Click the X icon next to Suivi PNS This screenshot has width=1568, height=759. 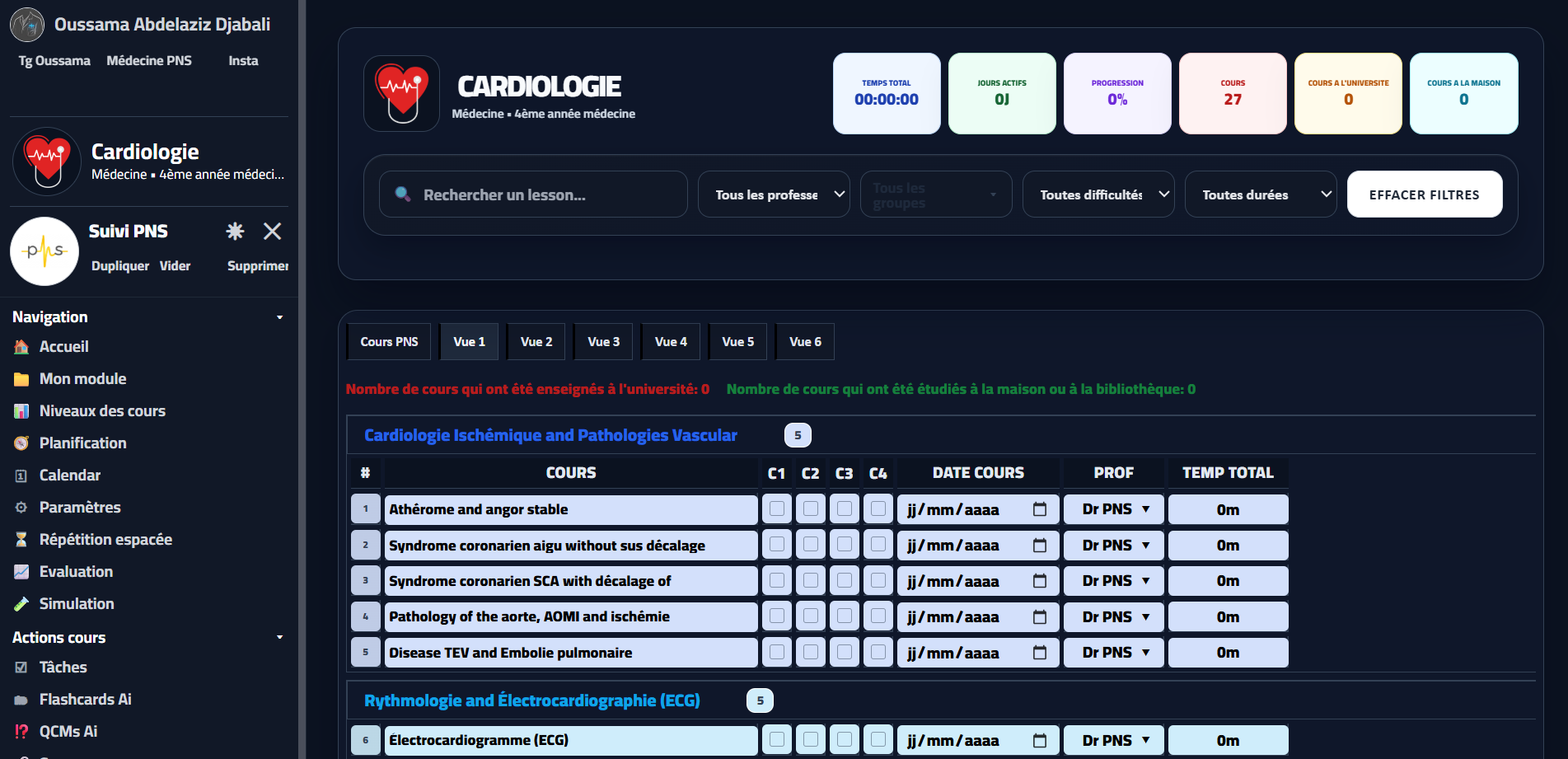click(x=272, y=232)
